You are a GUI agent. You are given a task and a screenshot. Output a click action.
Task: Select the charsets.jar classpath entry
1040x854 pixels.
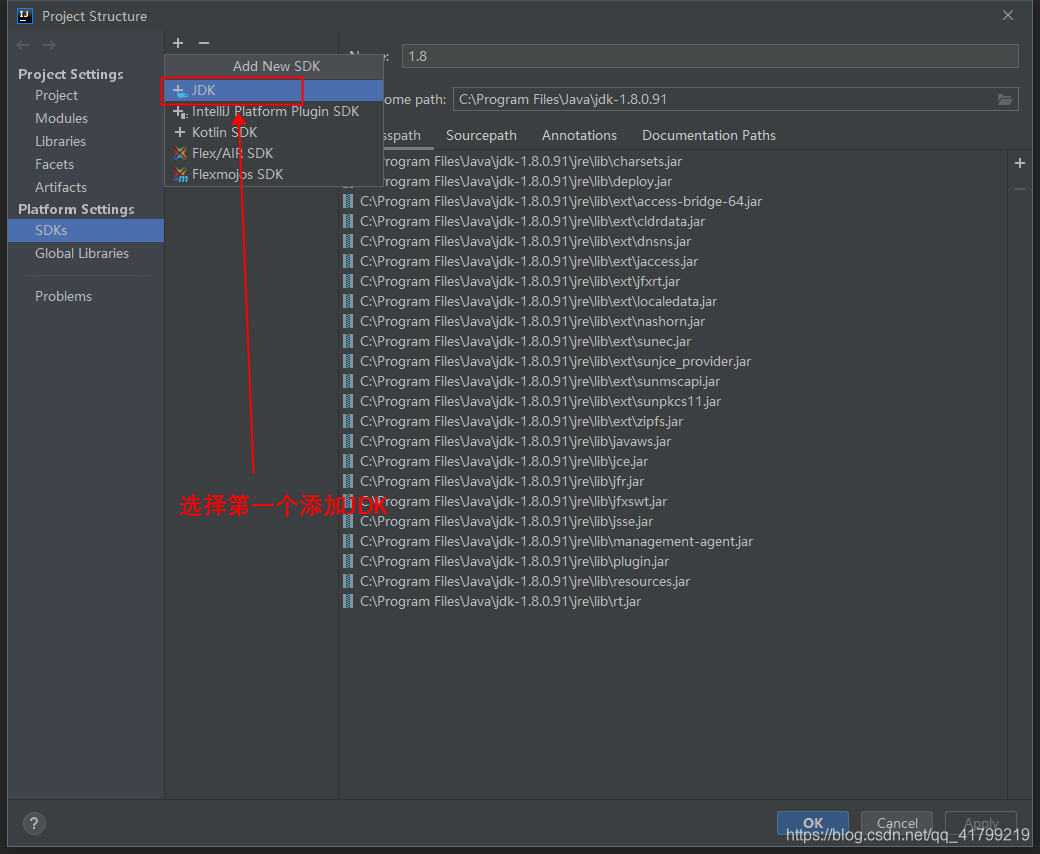click(673, 162)
